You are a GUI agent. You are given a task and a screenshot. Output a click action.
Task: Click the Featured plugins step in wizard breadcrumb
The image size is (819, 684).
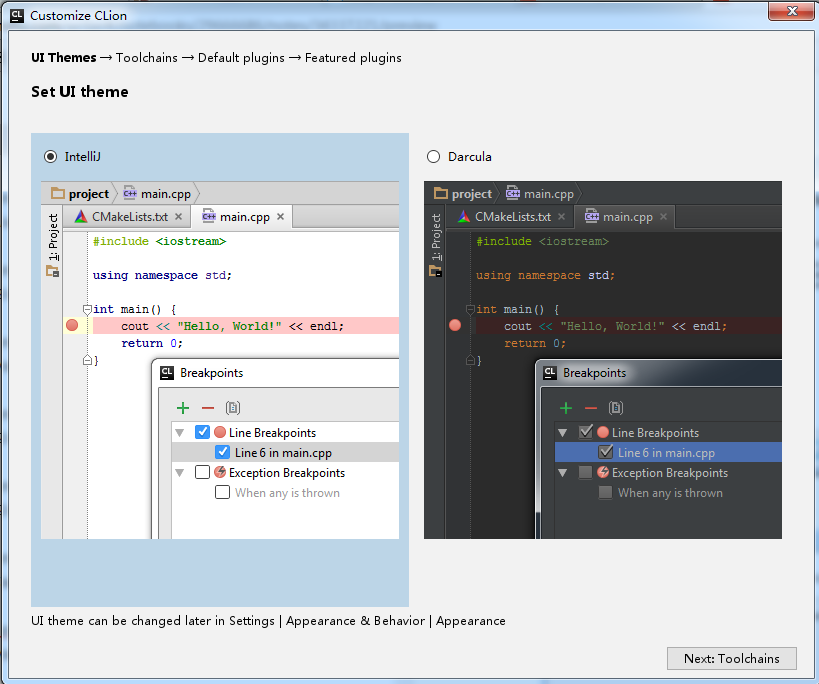coord(353,57)
